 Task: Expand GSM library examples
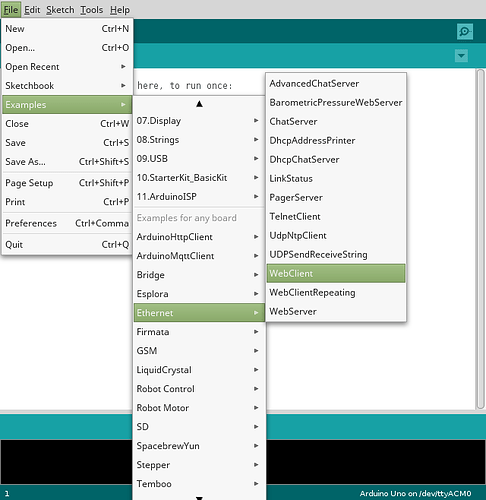tap(199, 351)
